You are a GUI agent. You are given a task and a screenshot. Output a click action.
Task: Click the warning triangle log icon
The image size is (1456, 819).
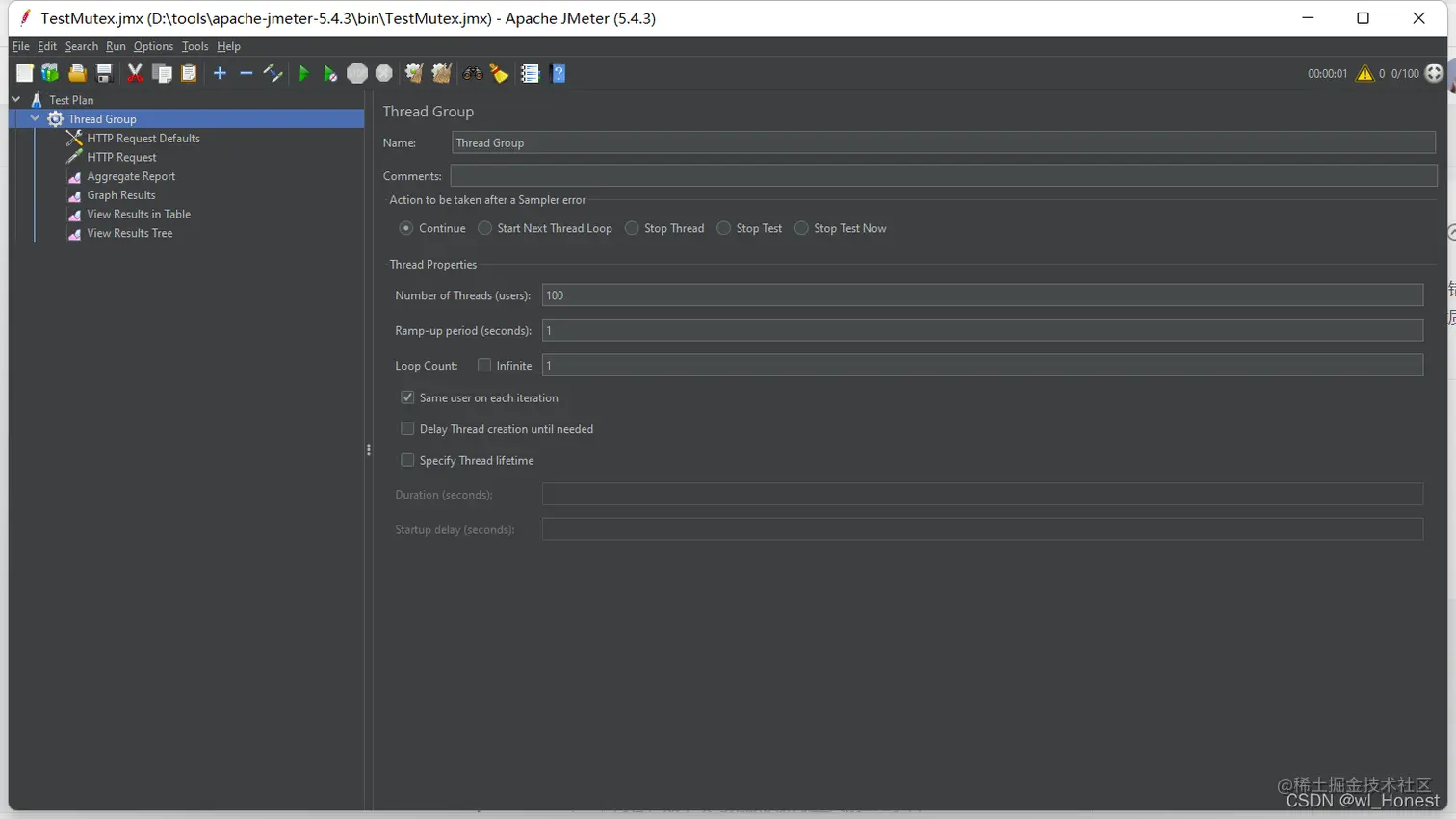coord(1365,73)
